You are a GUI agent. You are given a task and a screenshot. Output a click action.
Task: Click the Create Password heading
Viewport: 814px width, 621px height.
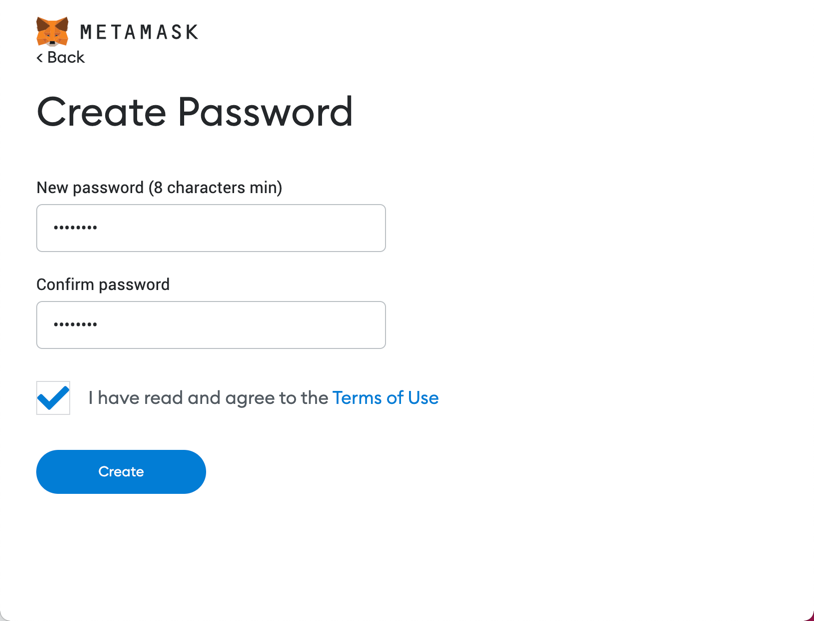pyautogui.click(x=194, y=112)
